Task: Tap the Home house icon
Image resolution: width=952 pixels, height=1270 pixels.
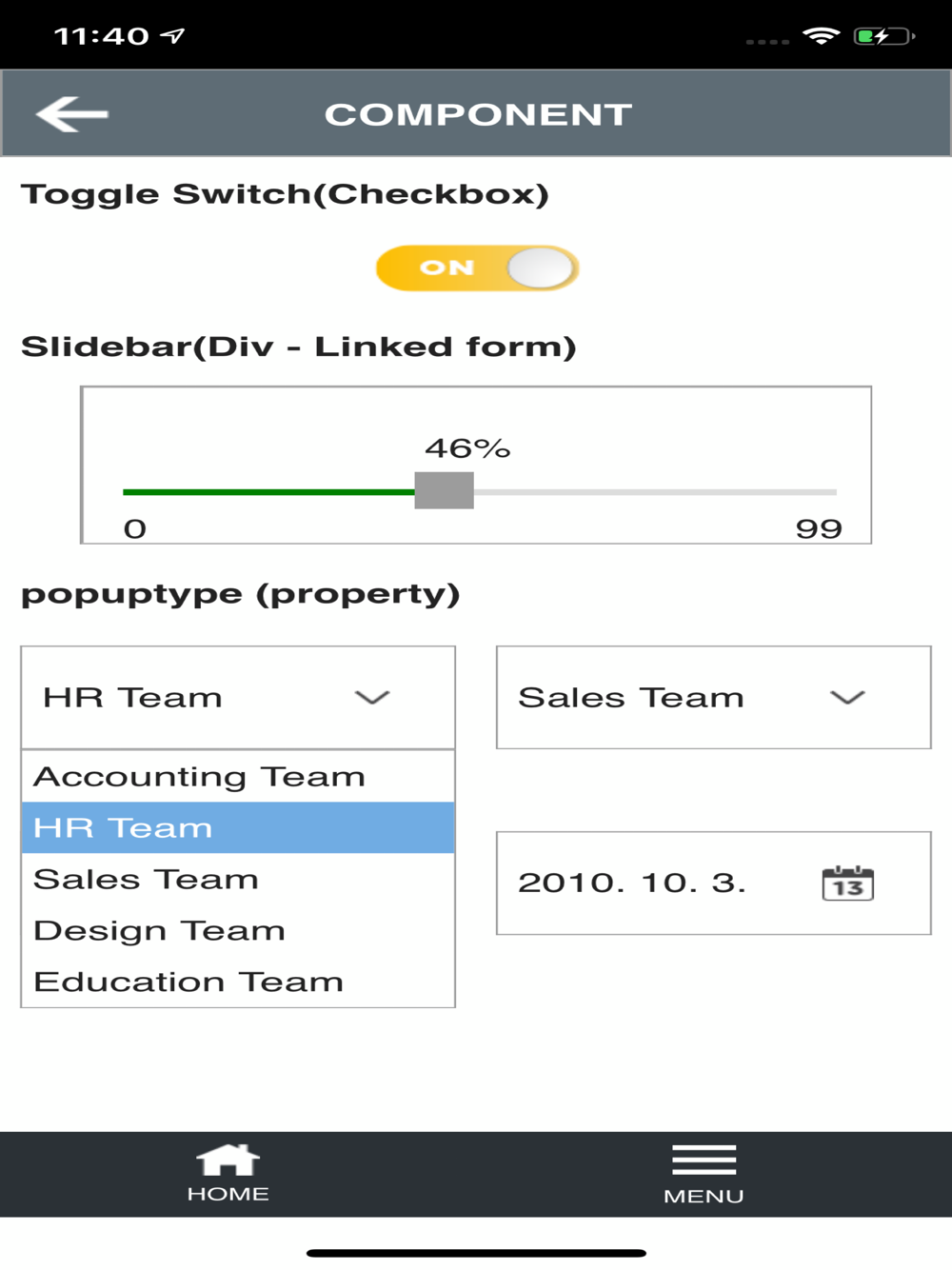Action: pyautogui.click(x=228, y=1160)
